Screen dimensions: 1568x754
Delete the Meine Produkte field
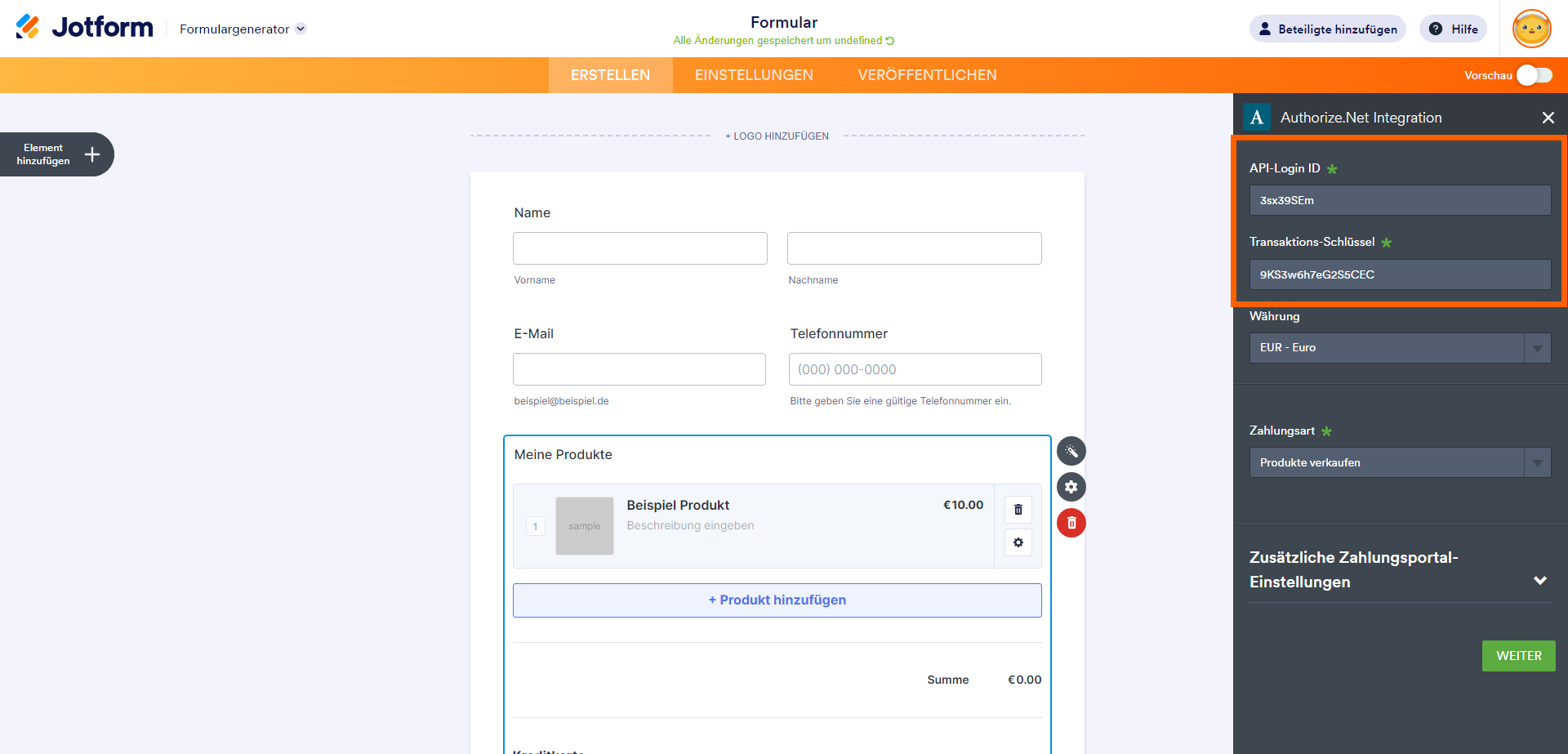(x=1071, y=523)
